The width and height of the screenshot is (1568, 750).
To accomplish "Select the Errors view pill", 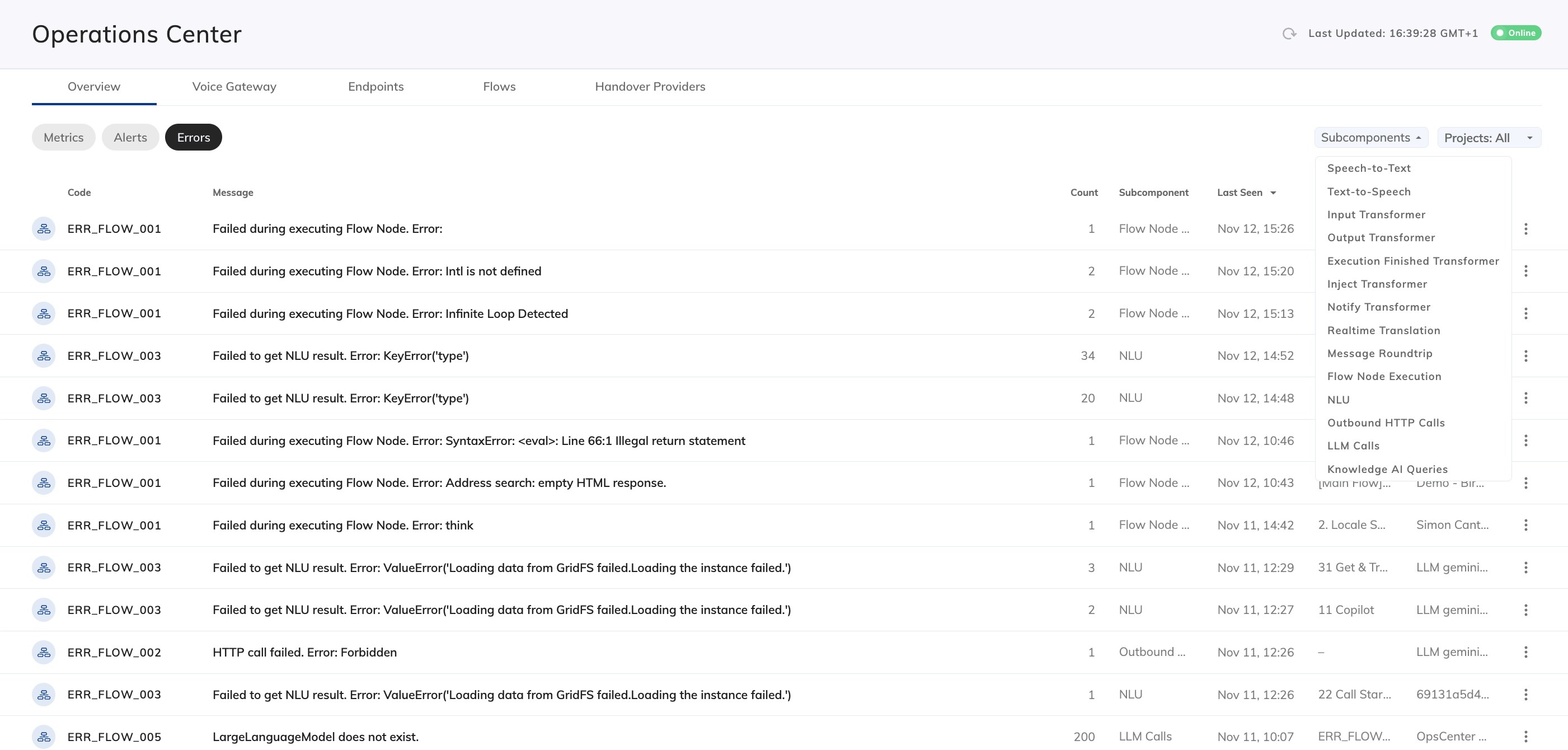I will 194,138.
